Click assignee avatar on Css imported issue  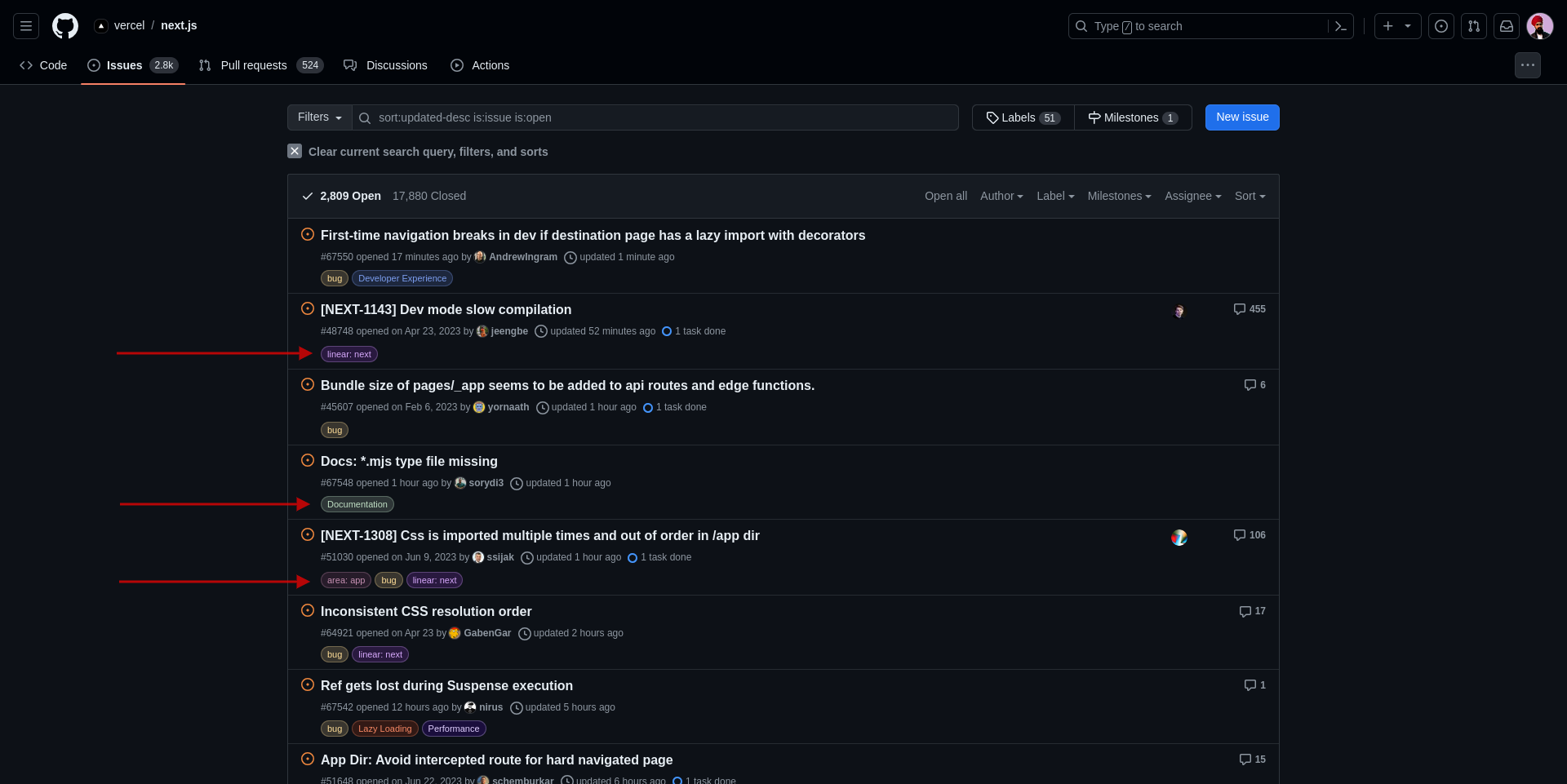pos(1179,538)
